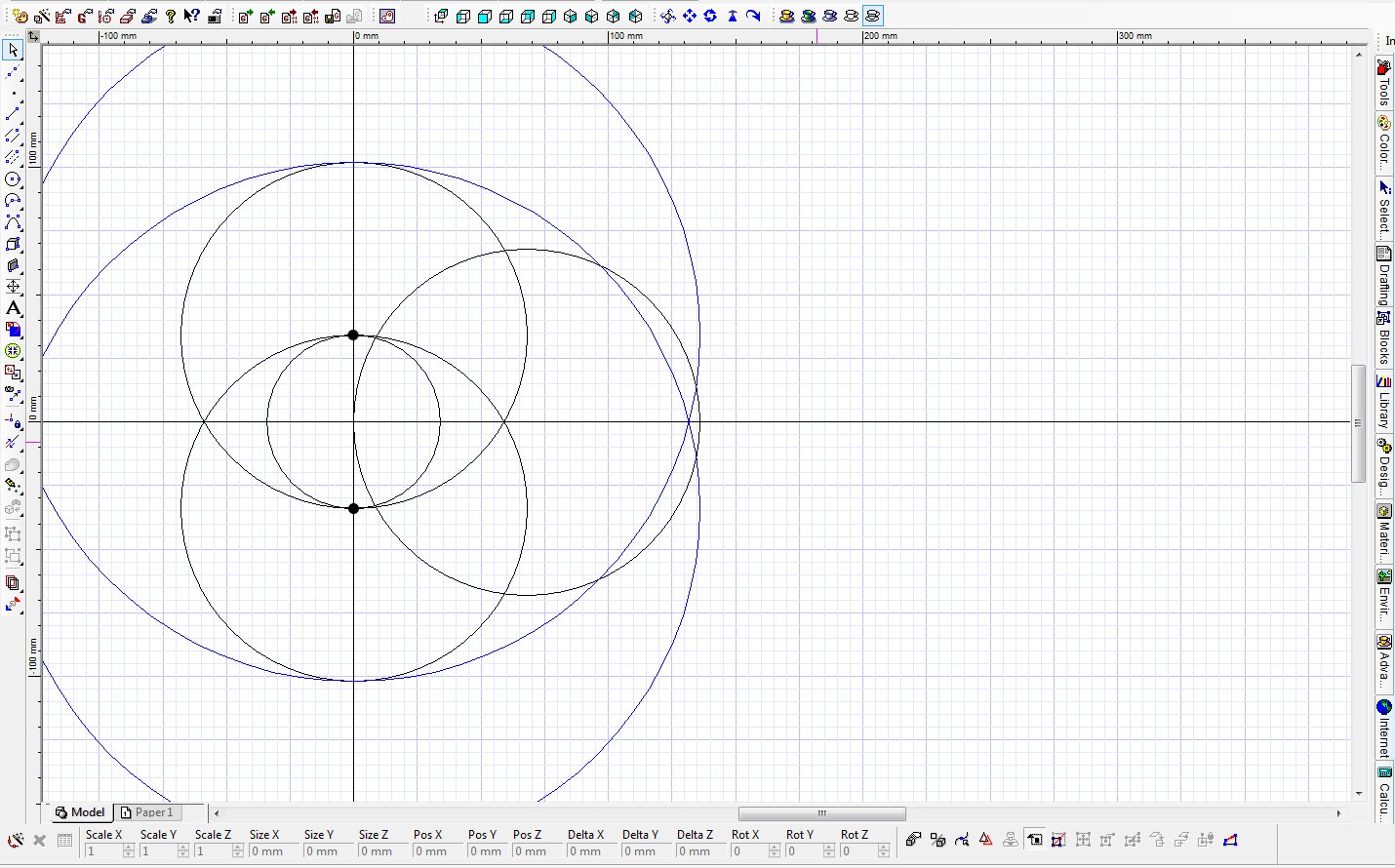1395x868 pixels.
Task: Open the Tools palette tab
Action: pyautogui.click(x=1384, y=83)
